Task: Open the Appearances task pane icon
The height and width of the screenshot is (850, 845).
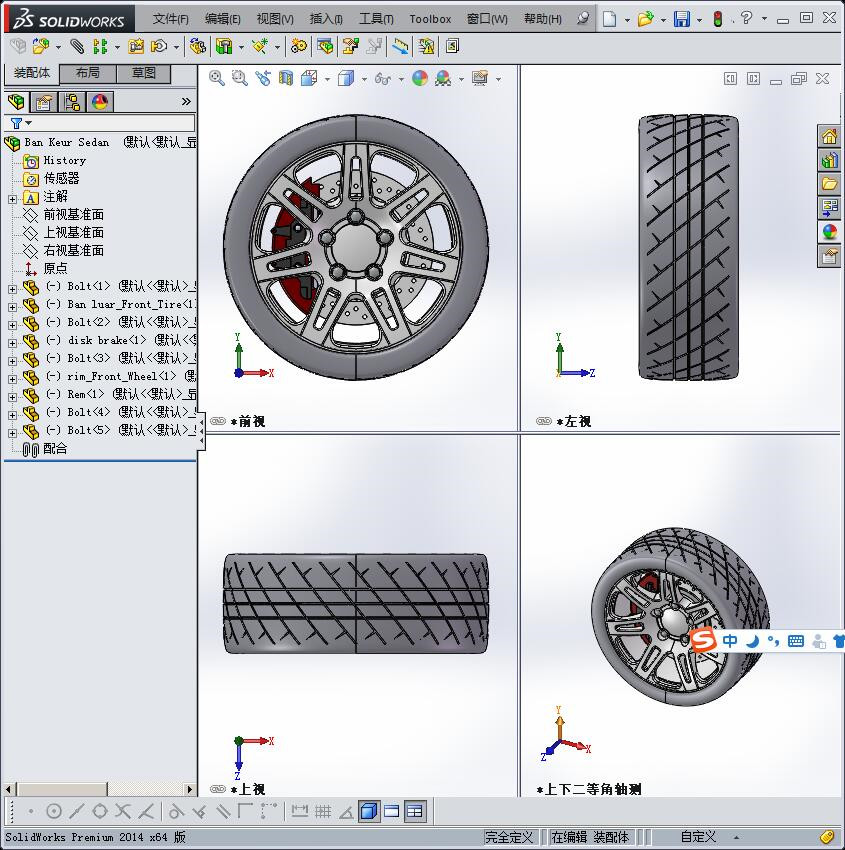Action: click(829, 231)
